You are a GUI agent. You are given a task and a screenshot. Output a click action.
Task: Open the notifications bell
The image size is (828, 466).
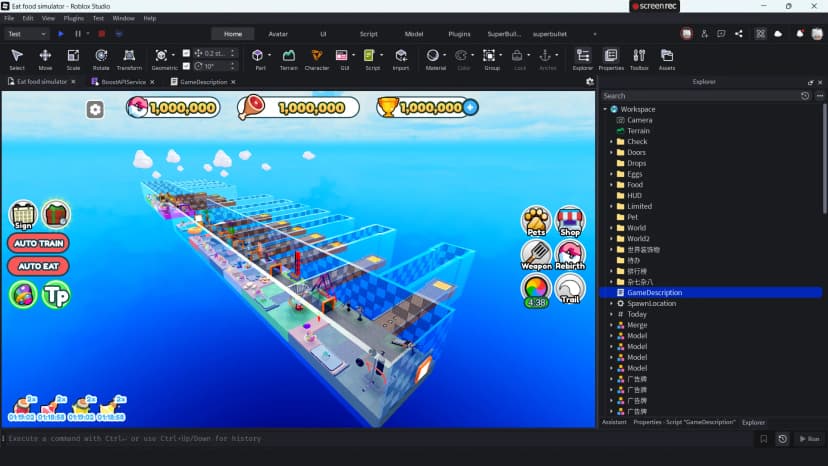click(x=799, y=34)
